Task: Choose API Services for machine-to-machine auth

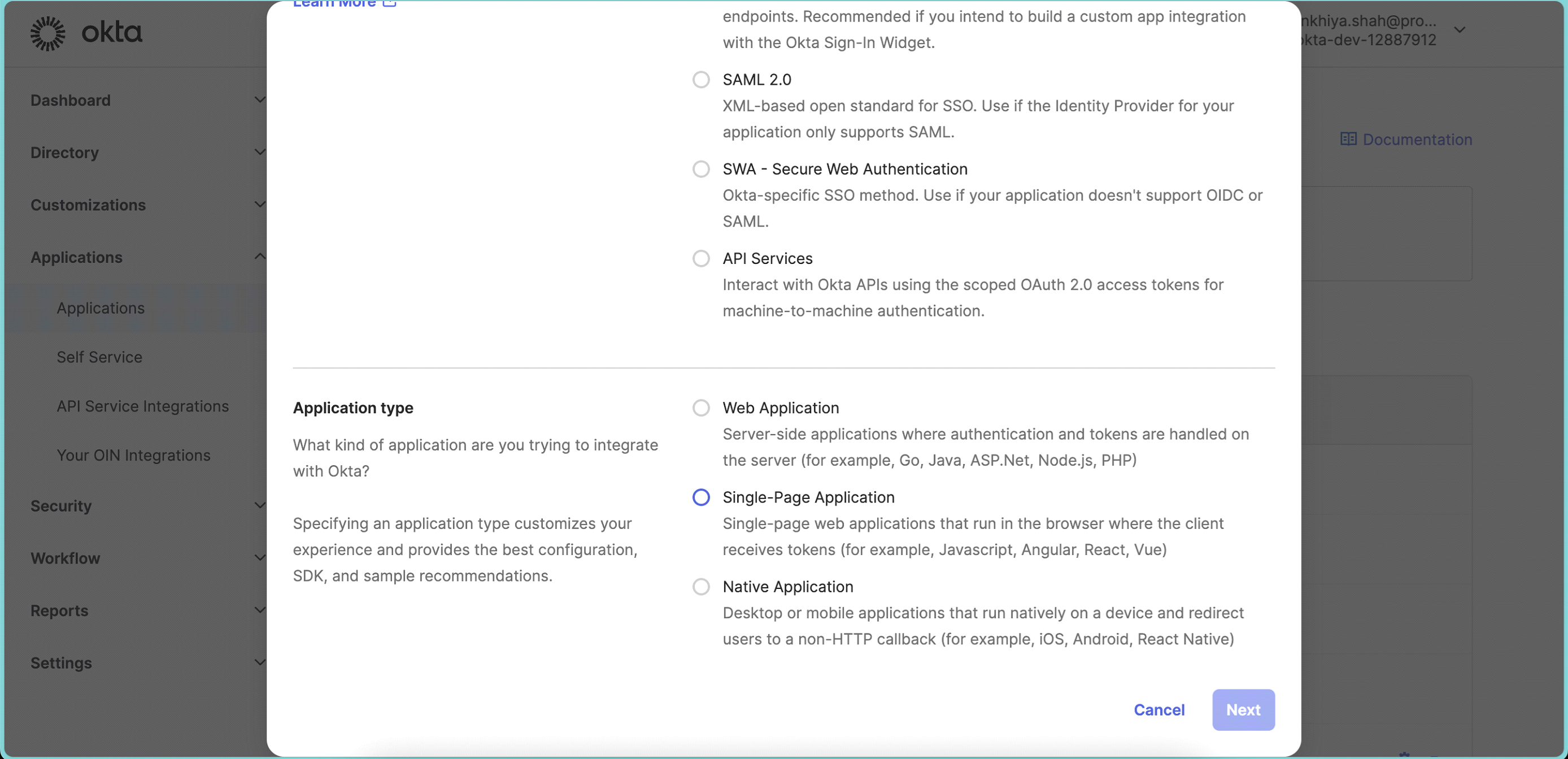Action: [700, 258]
